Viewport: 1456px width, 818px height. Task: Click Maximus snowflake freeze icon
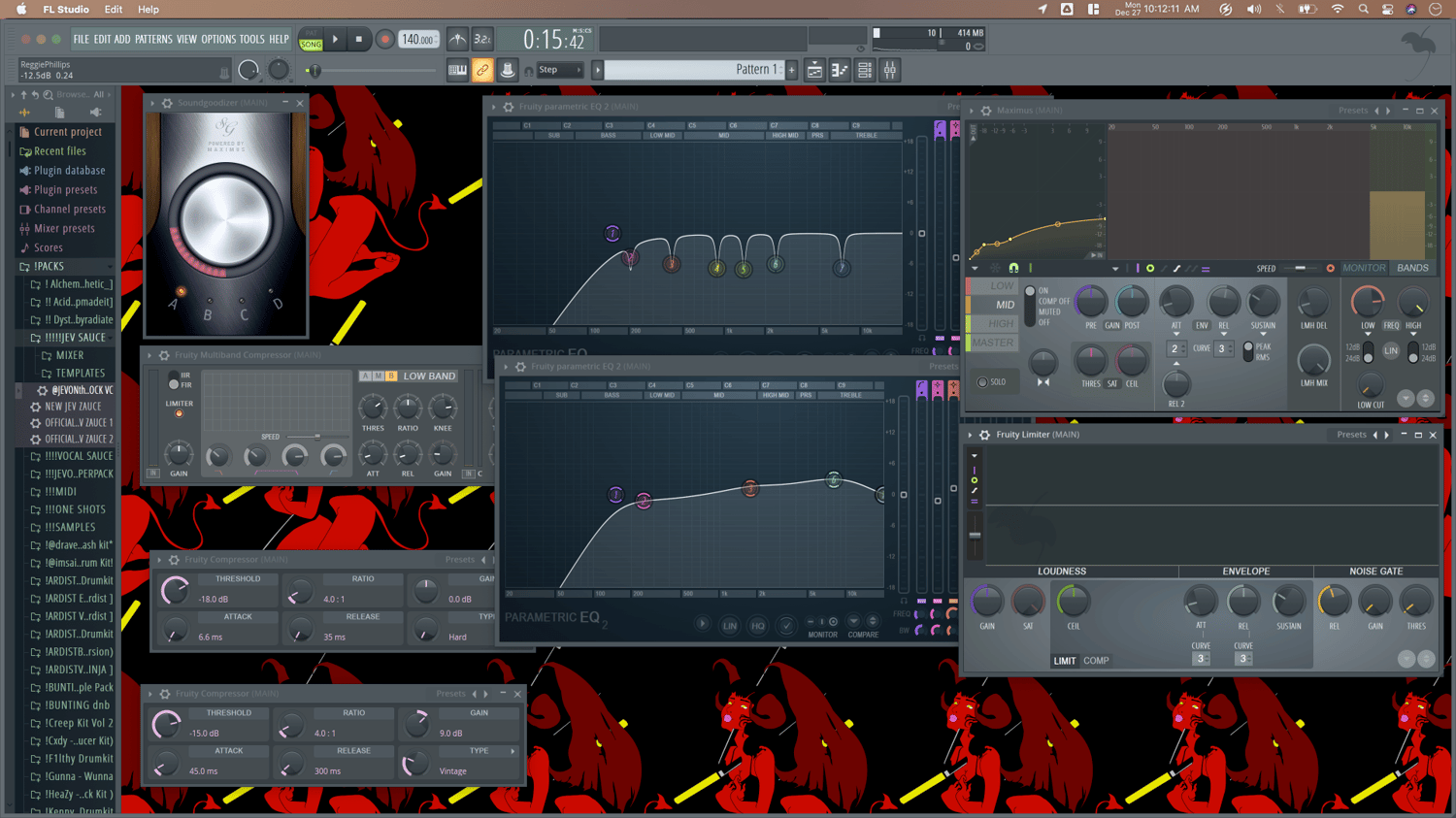[x=995, y=268]
